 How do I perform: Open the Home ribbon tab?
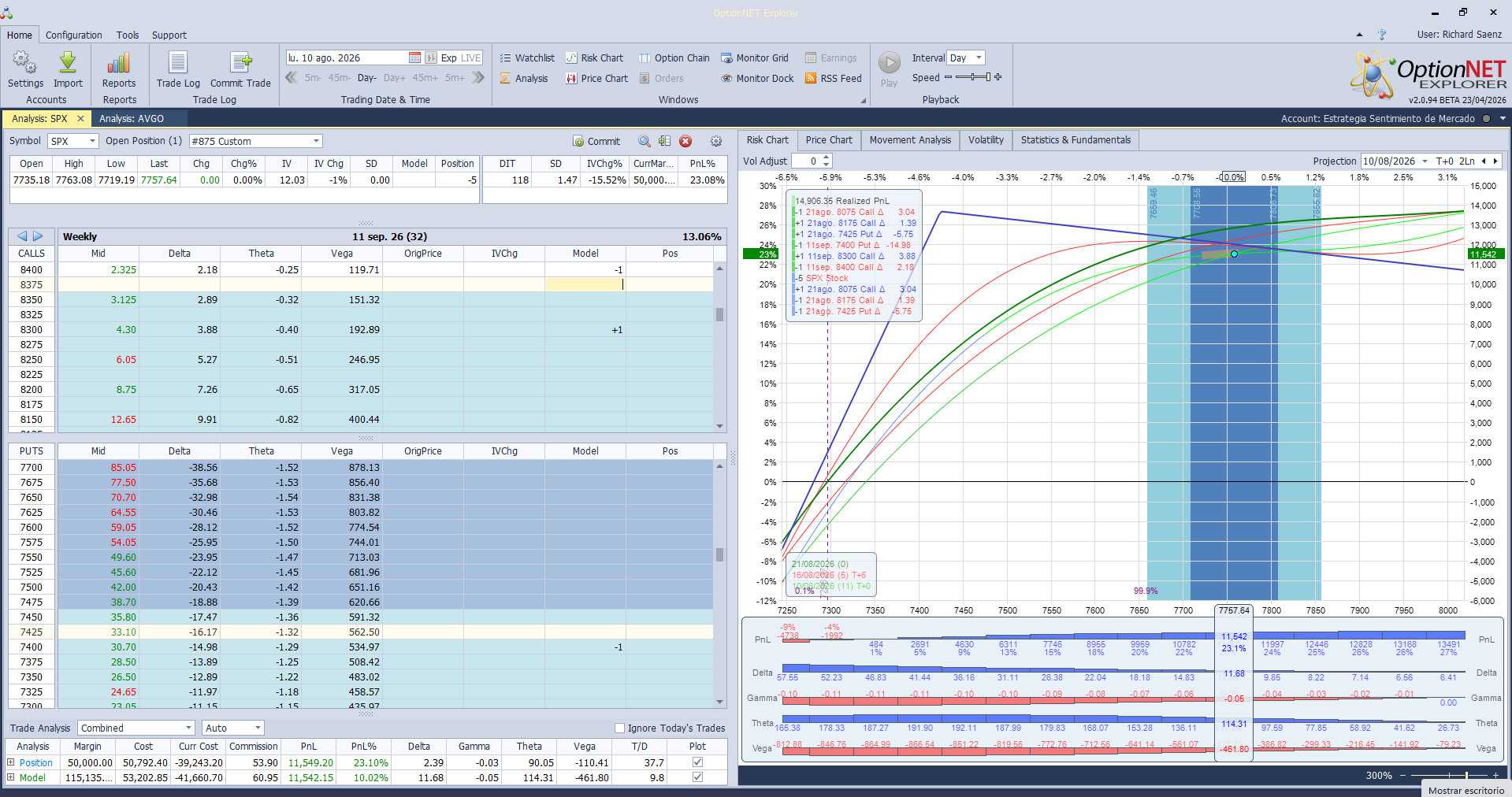(x=20, y=35)
